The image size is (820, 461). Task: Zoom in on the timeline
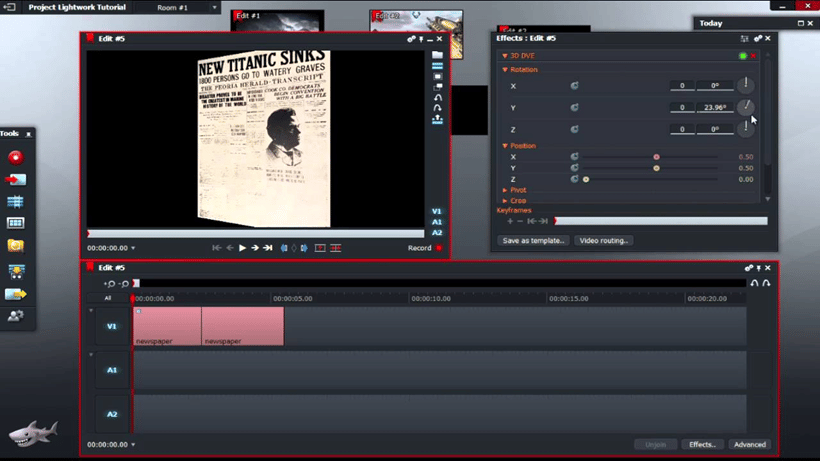[110, 285]
